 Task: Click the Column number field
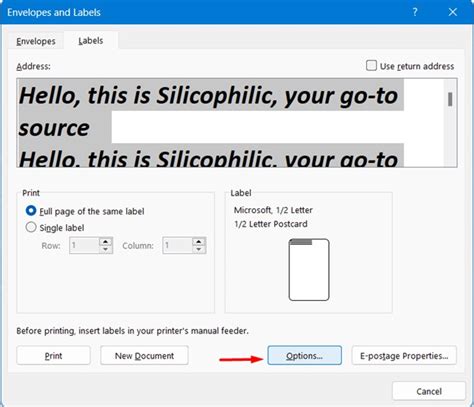[x=178, y=245]
